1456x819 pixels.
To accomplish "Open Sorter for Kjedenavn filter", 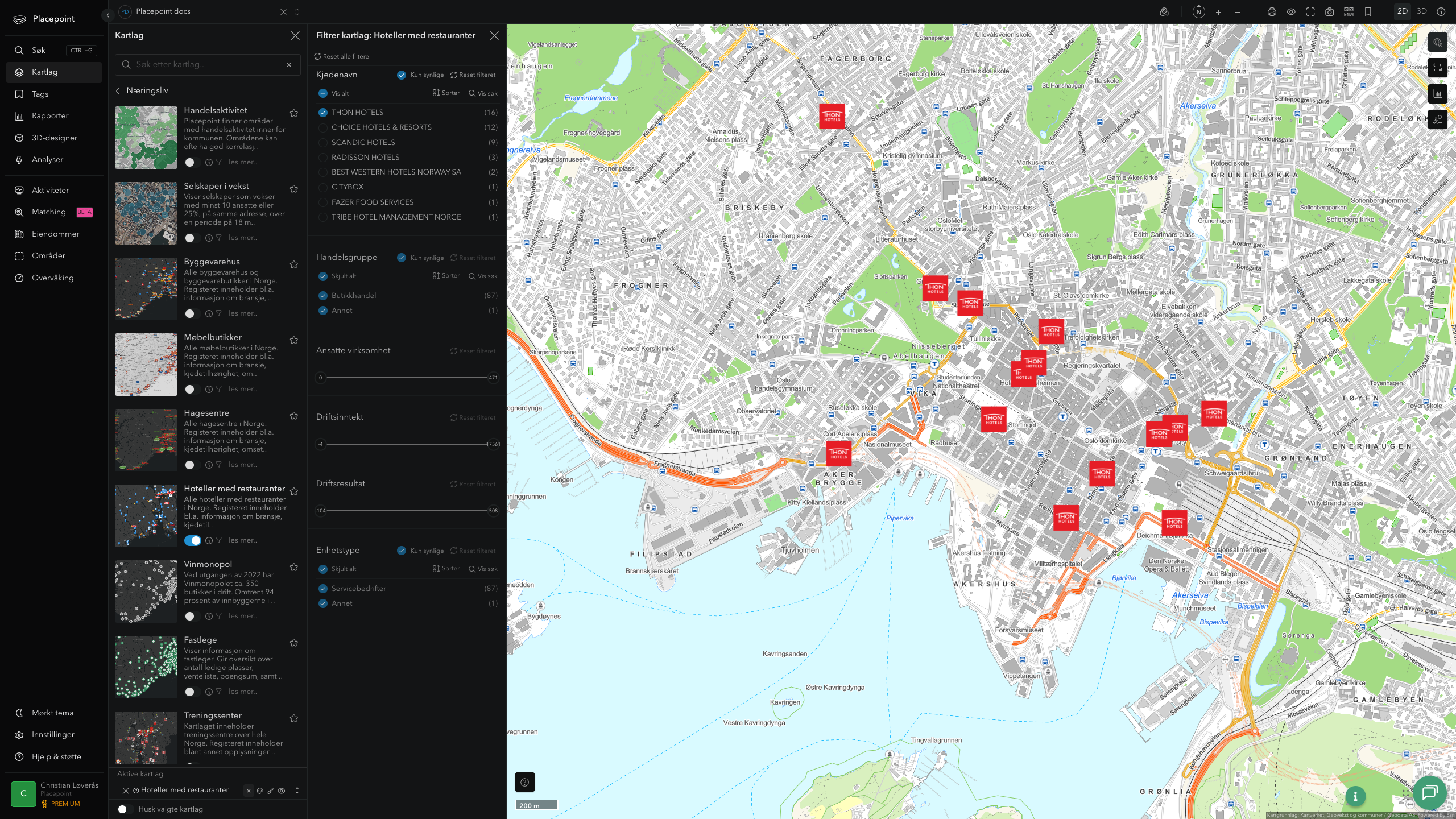I will (x=446, y=93).
